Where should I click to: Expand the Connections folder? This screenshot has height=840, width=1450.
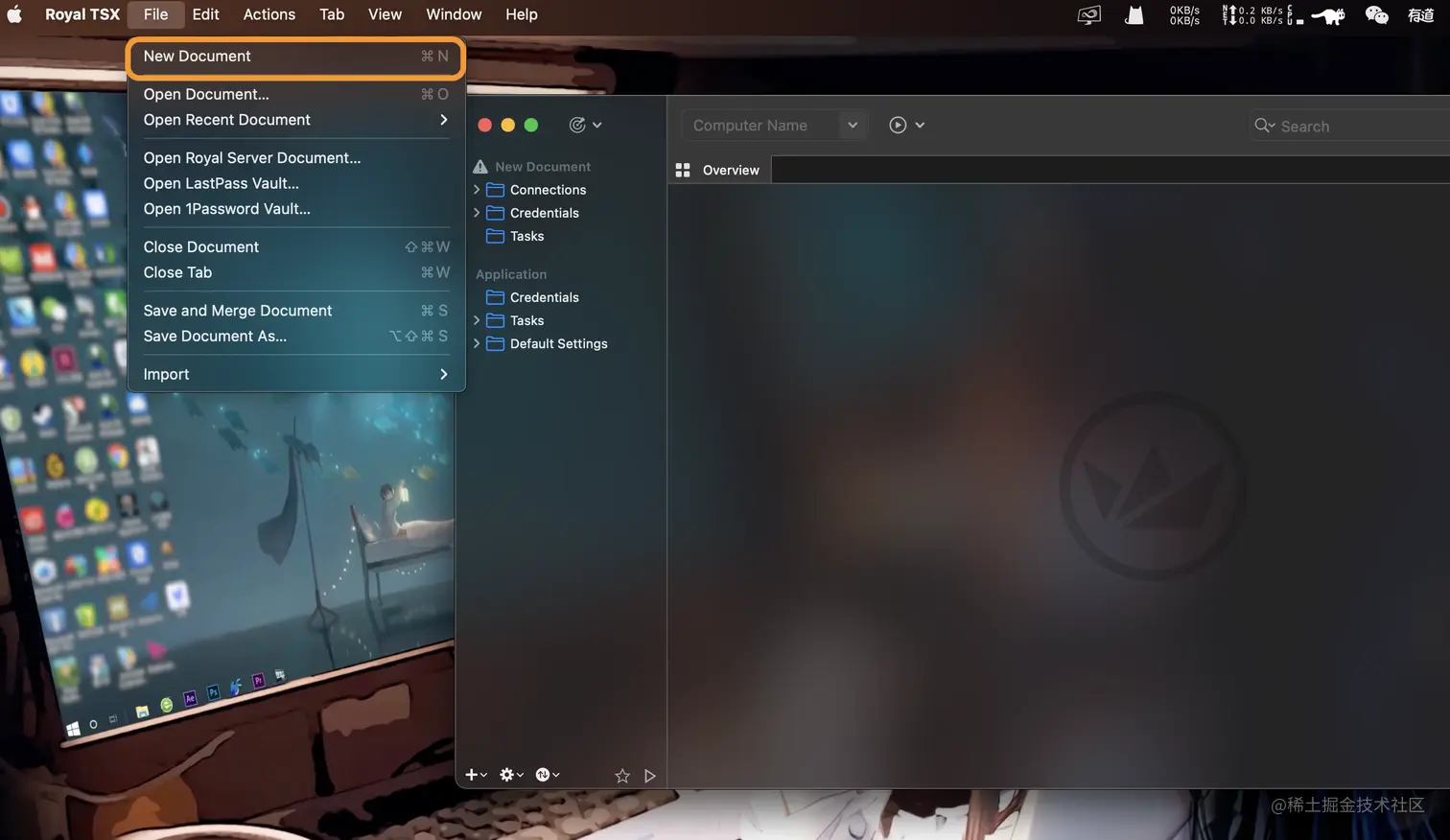477,190
